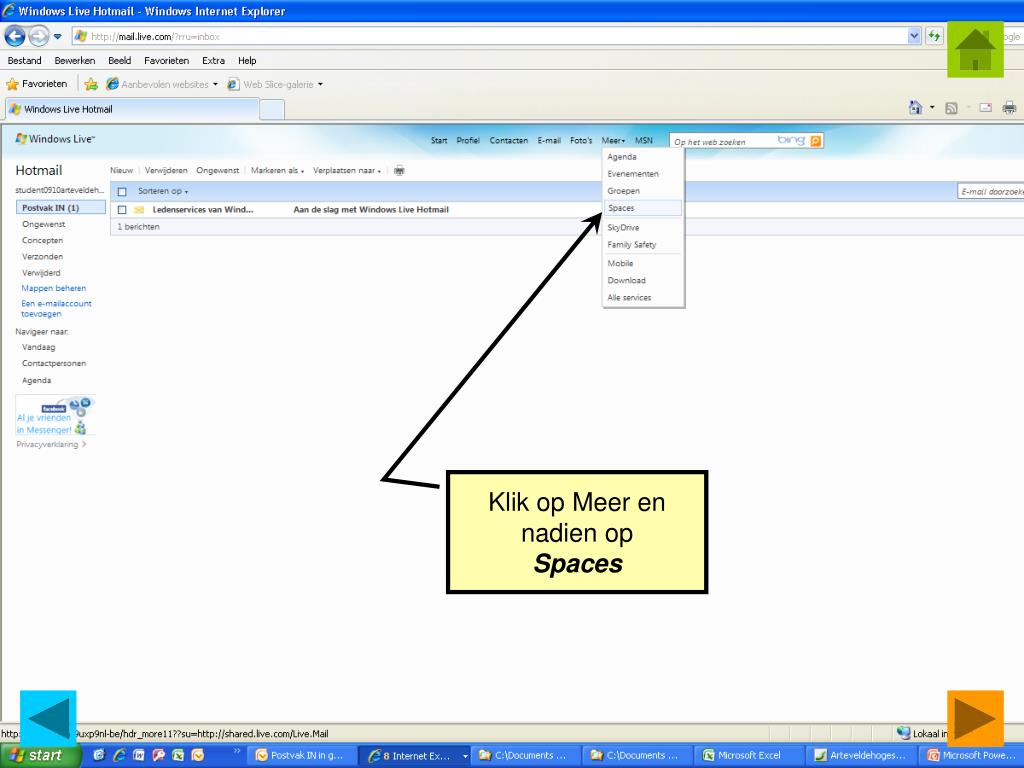Click the Contacten header link
The image size is (1024, 768).
[509, 140]
